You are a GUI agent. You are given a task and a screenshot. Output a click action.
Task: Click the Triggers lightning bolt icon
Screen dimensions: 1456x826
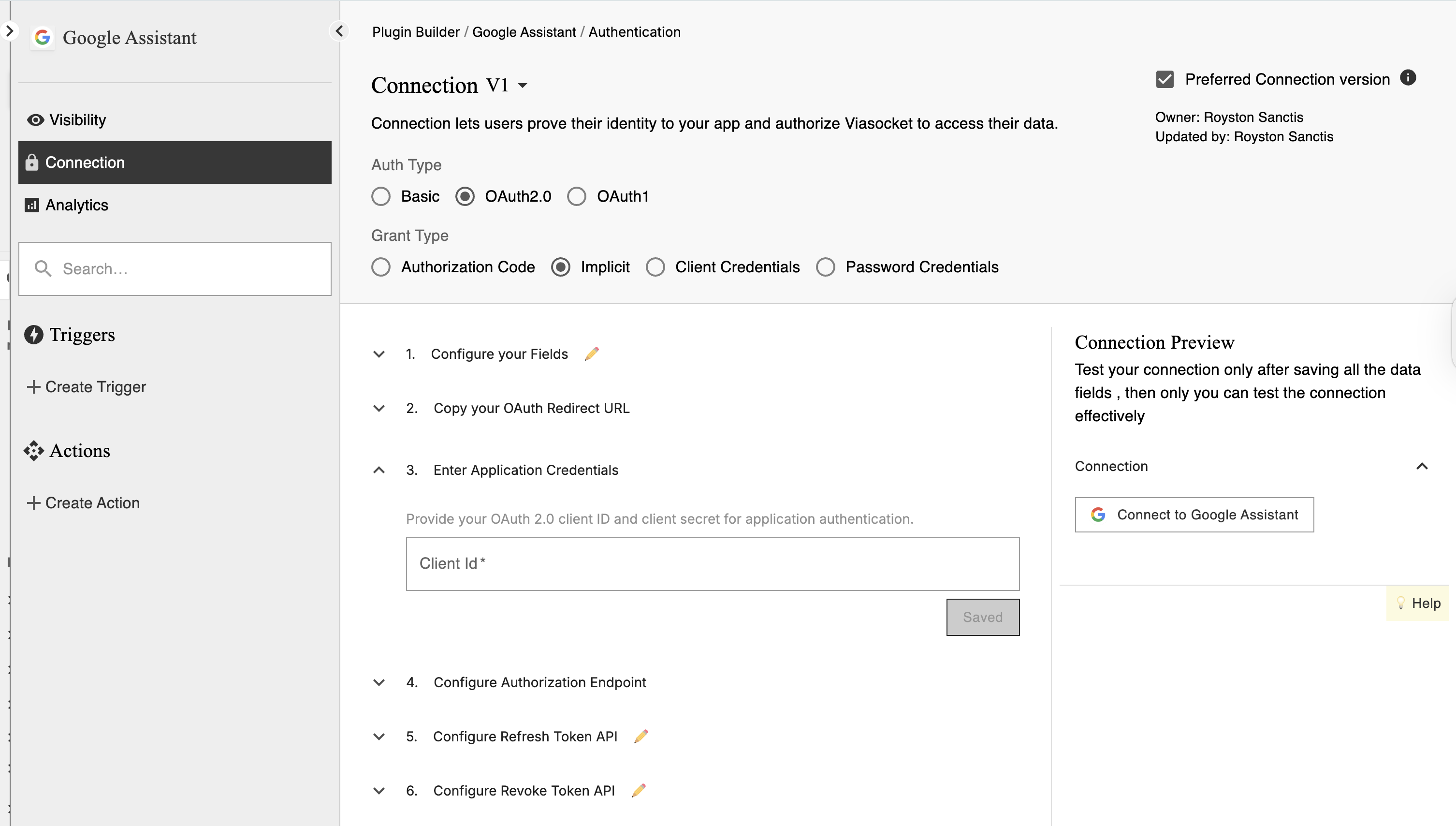coord(33,335)
